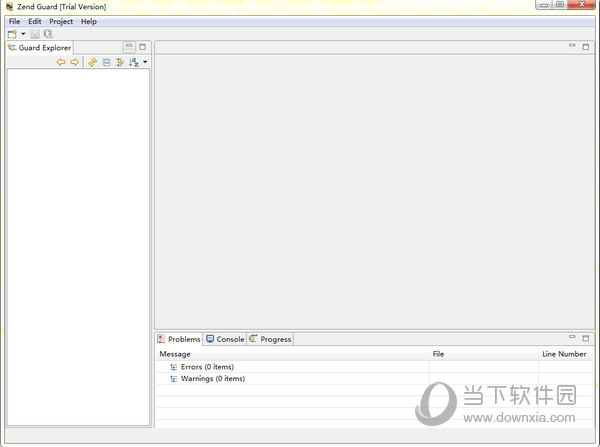Screen dimensions: 600x447
Task: Maximize the Zend Guard window
Action: click(560, 5)
